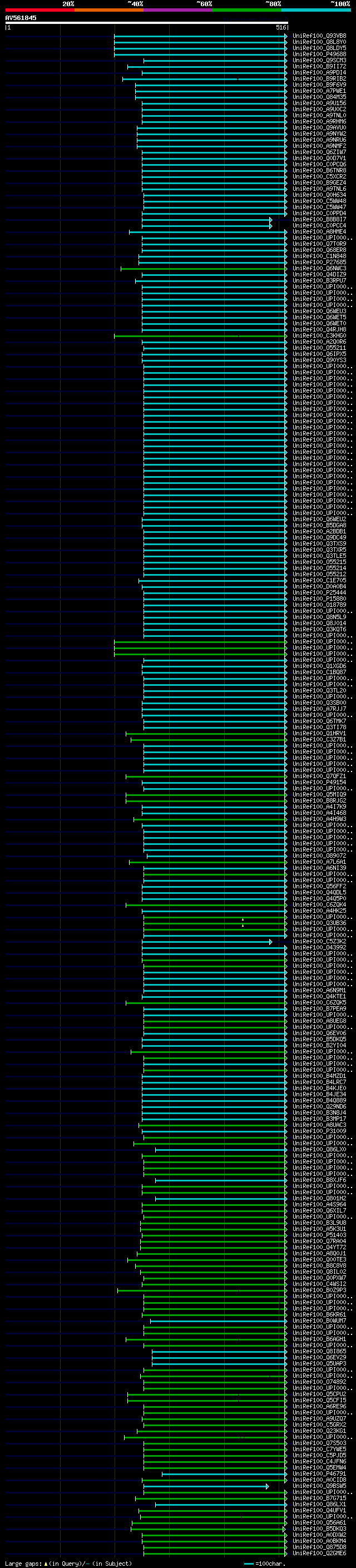The height and width of the screenshot is (1568, 356).
Task: Click the UniRef100_A4I7K9 label
Action: tap(319, 807)
